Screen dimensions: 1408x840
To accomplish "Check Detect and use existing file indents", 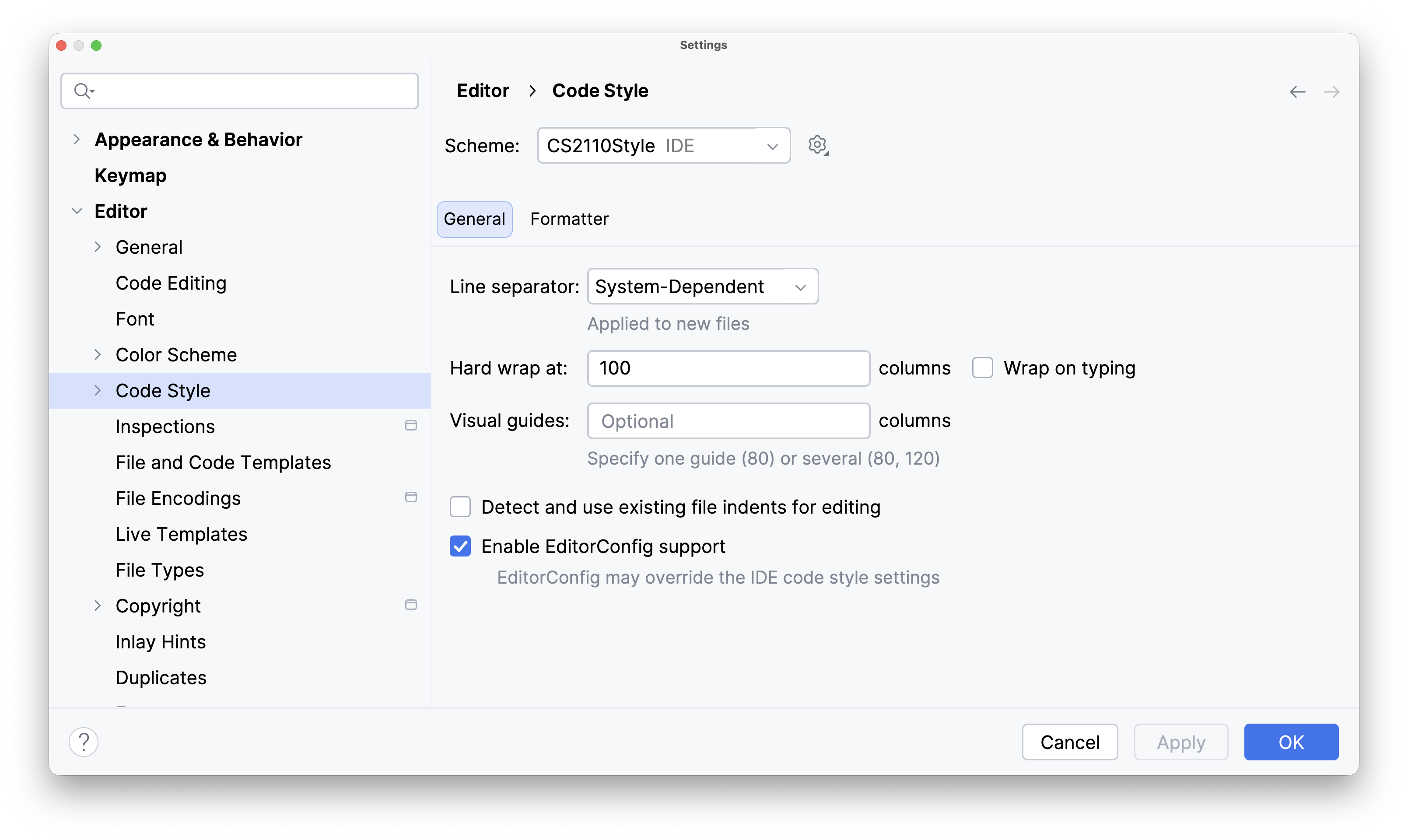I will click(460, 507).
